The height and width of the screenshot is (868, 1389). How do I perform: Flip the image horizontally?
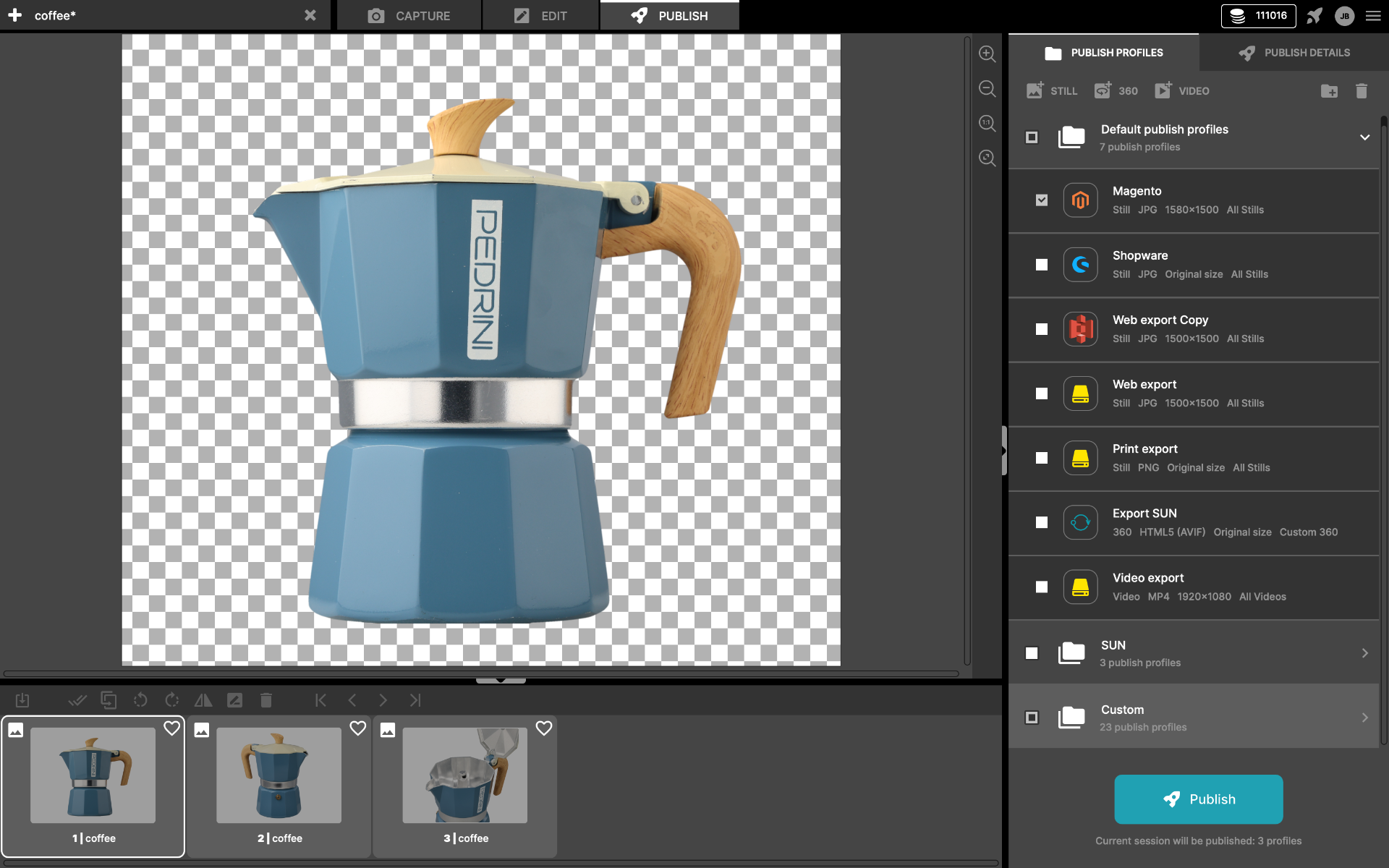[203, 700]
